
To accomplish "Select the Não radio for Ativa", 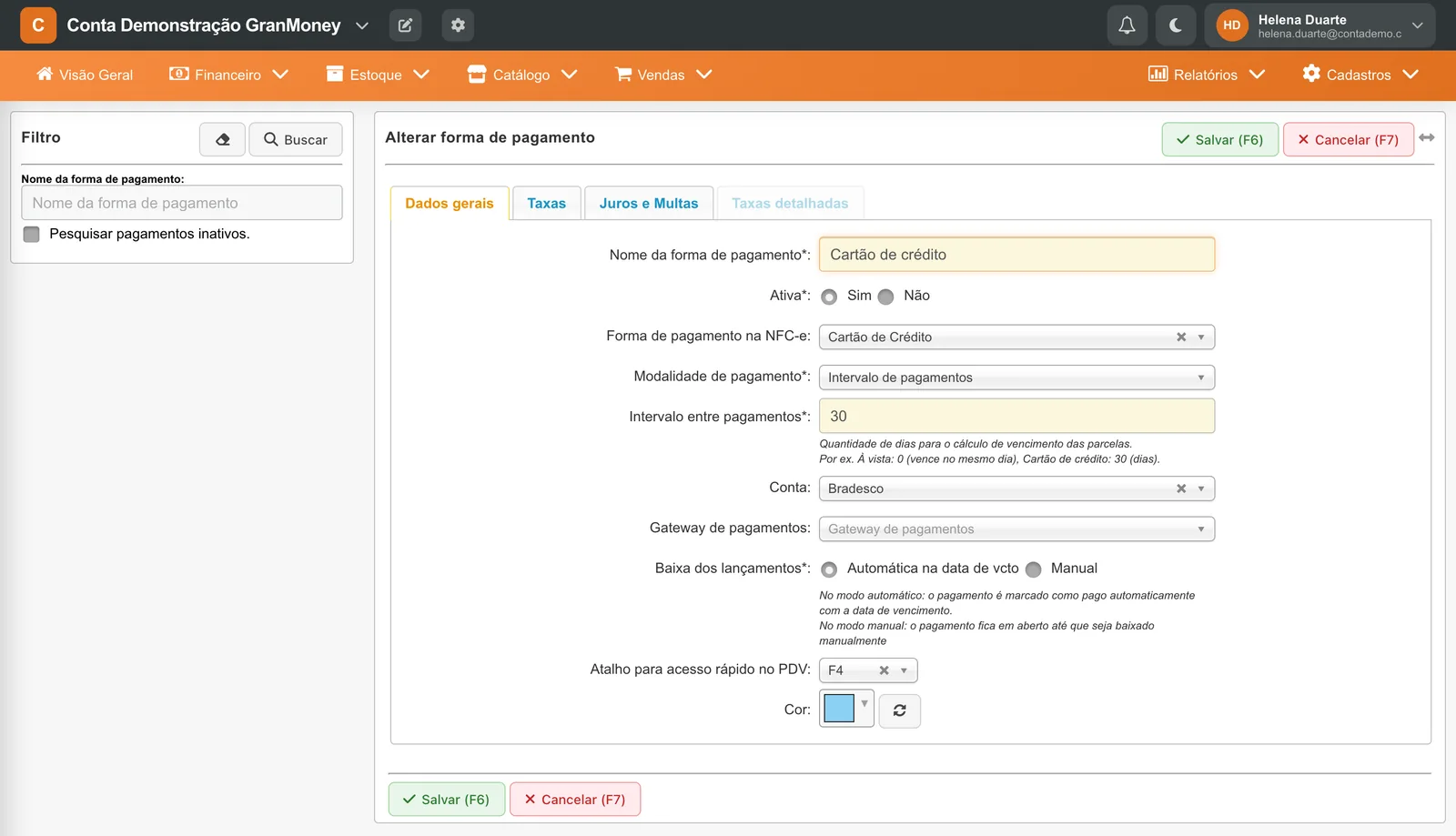I will tap(885, 297).
